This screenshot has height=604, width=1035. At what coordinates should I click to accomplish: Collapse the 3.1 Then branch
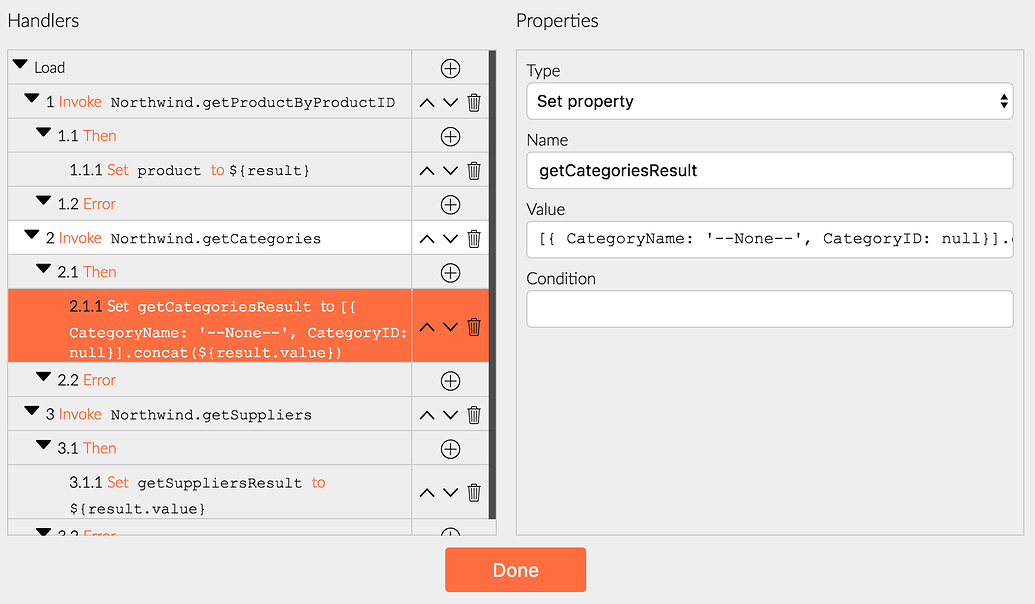click(x=44, y=445)
